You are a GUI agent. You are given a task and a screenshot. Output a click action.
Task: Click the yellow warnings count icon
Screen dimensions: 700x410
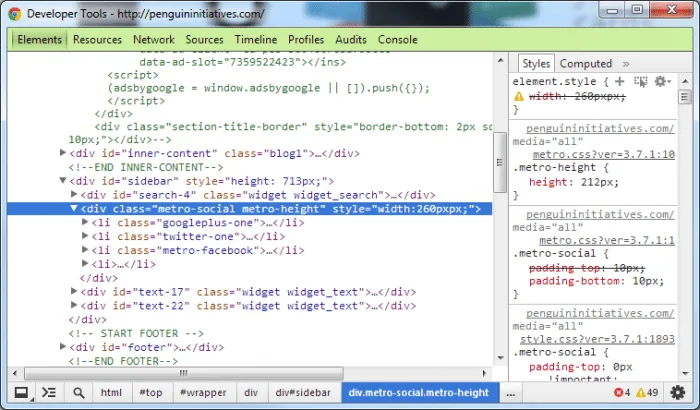point(641,393)
